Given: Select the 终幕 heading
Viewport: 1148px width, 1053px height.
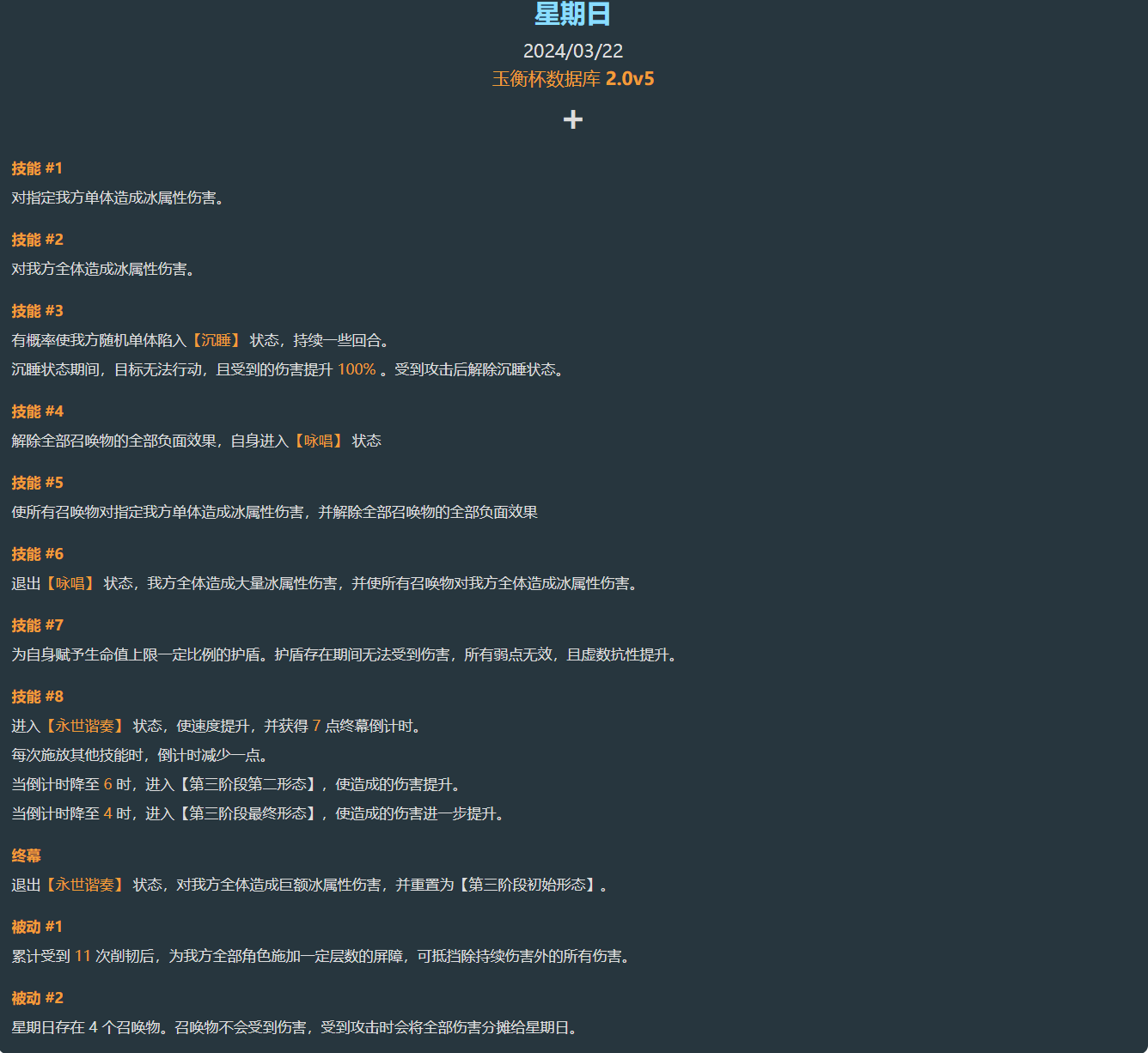Looking at the screenshot, I should 26,855.
